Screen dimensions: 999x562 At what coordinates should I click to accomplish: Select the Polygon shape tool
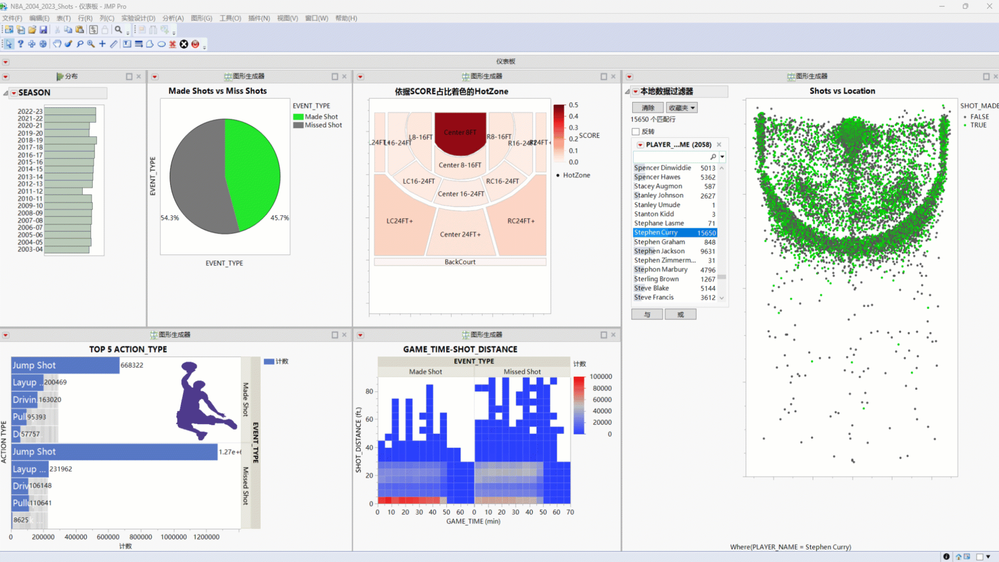coord(150,44)
